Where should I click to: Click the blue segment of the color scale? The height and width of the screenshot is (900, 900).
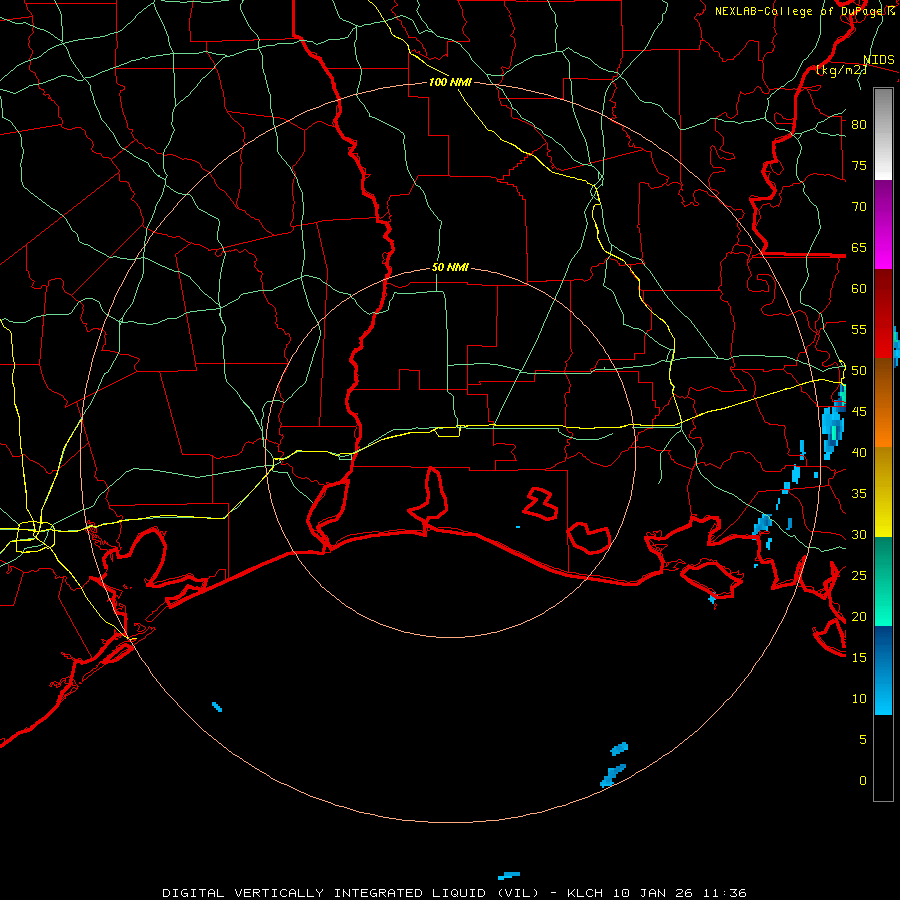883,670
